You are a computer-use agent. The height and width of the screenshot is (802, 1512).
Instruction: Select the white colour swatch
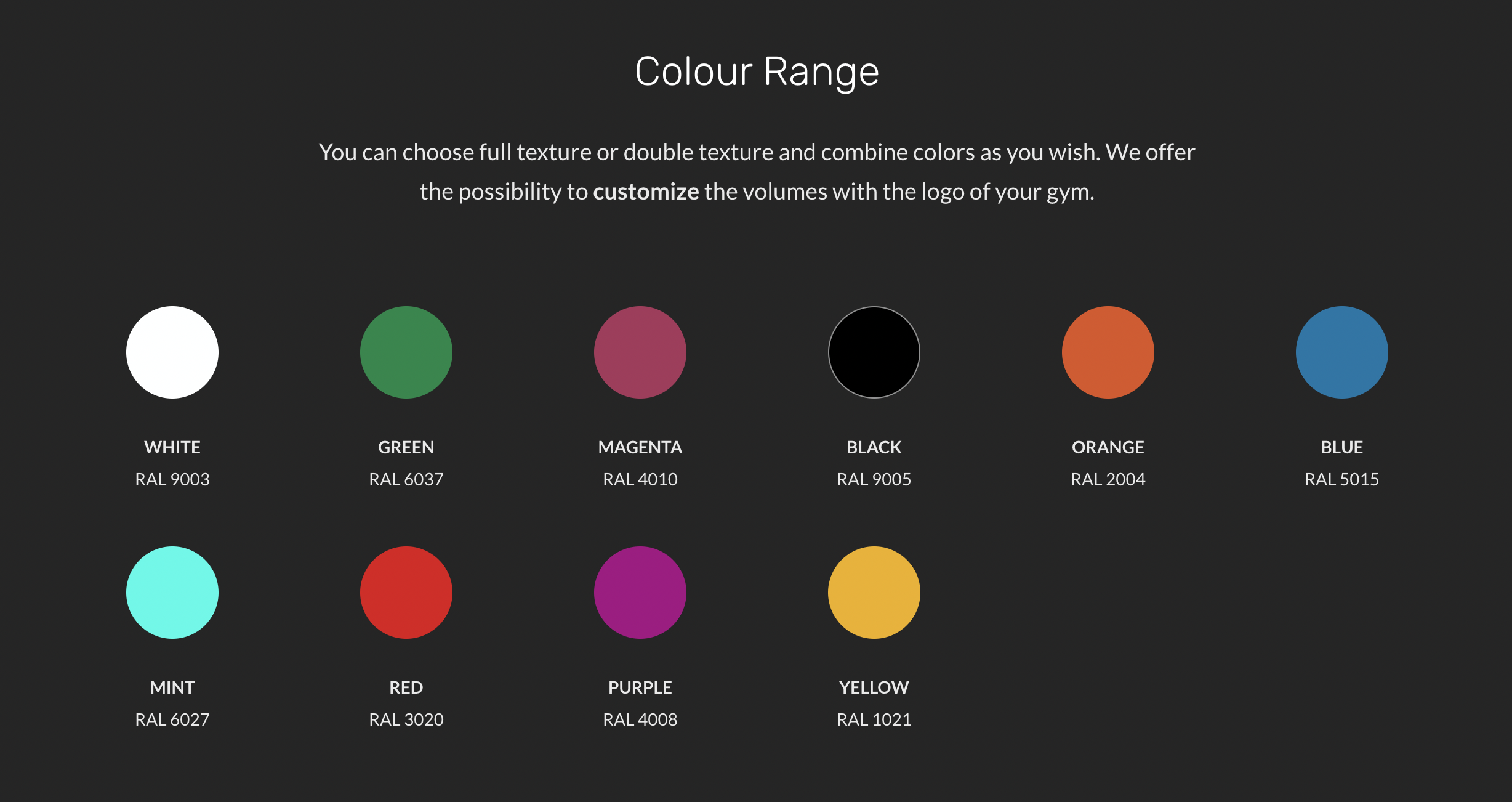(x=172, y=352)
